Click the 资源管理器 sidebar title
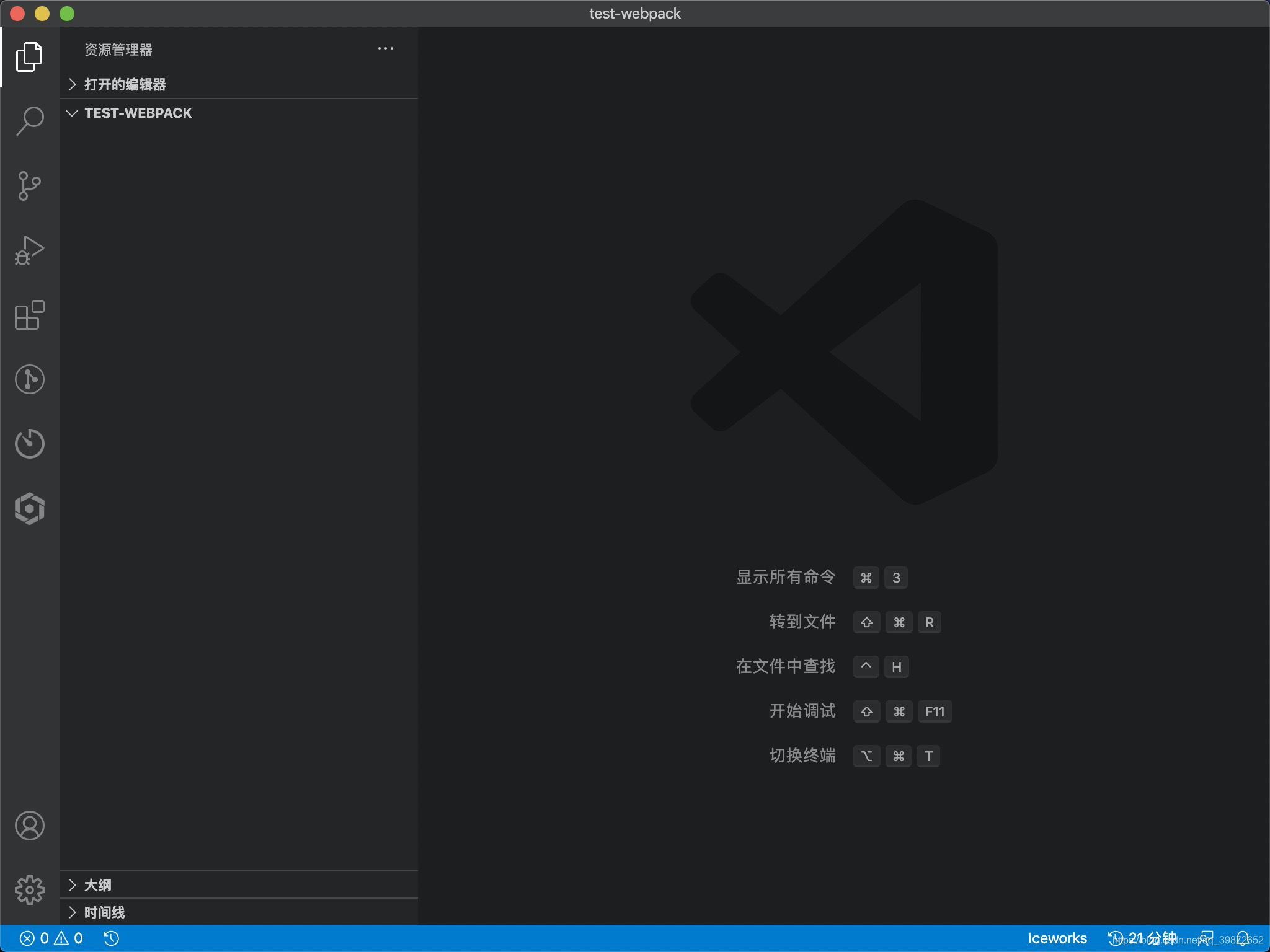 point(118,50)
